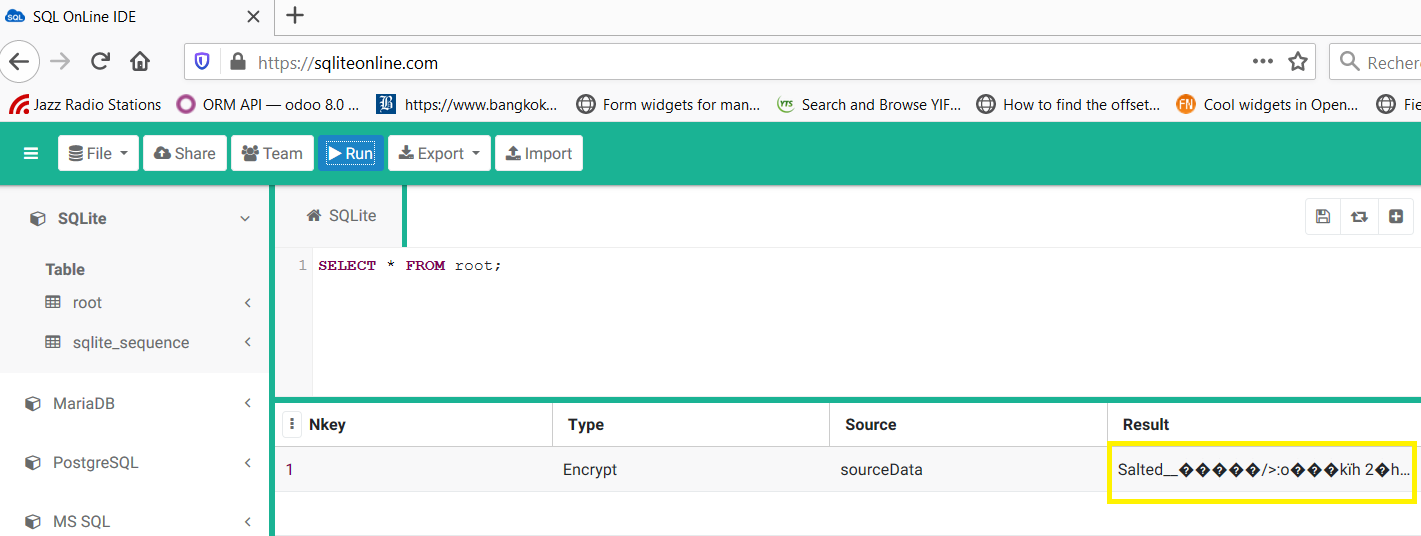Screen dimensions: 1421x536
Task: Click the encrypted Result cell starting with Salted
Action: pyautogui.click(x=1263, y=469)
